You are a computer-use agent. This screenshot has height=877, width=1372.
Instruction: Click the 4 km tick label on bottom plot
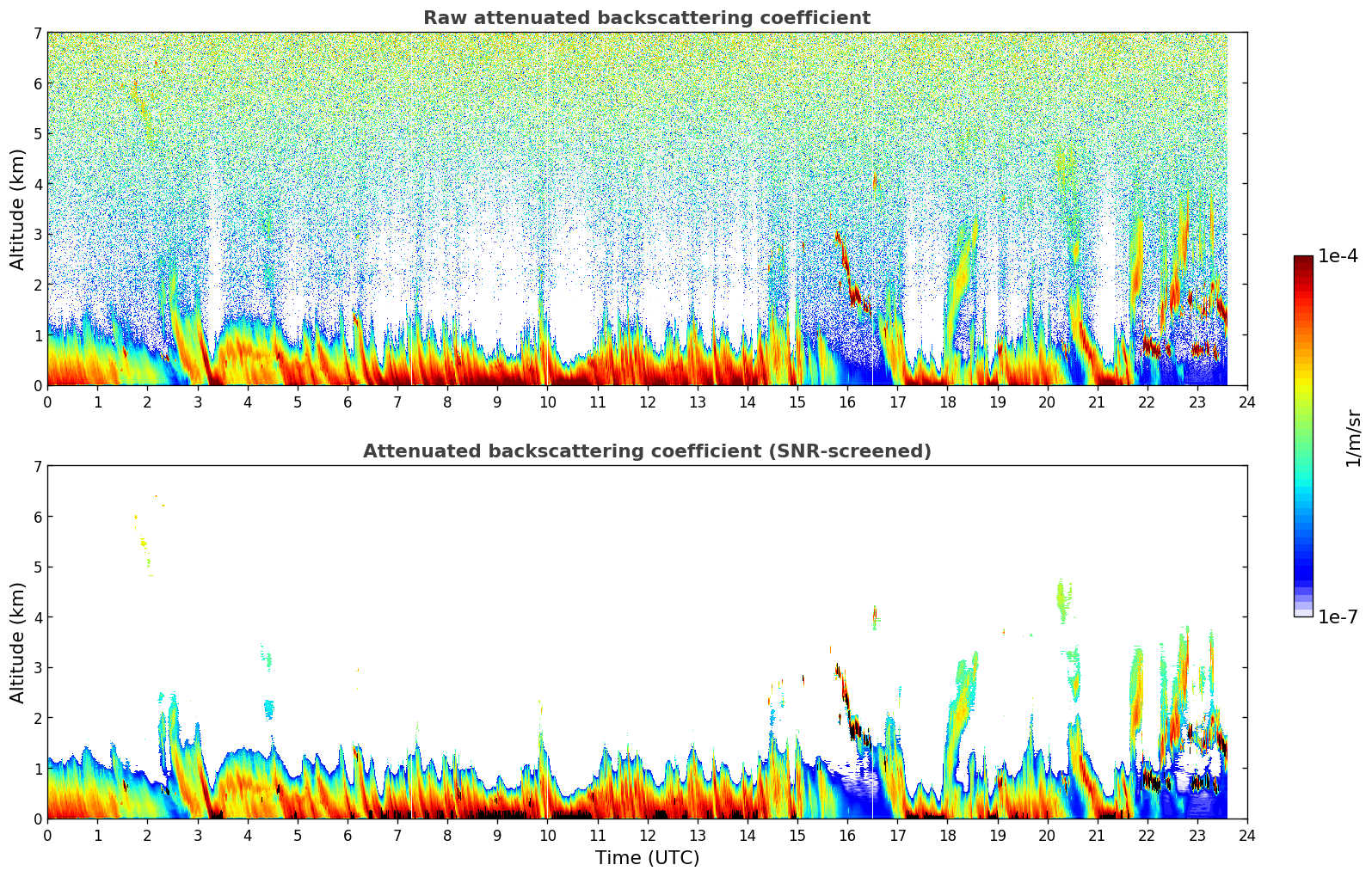point(37,617)
